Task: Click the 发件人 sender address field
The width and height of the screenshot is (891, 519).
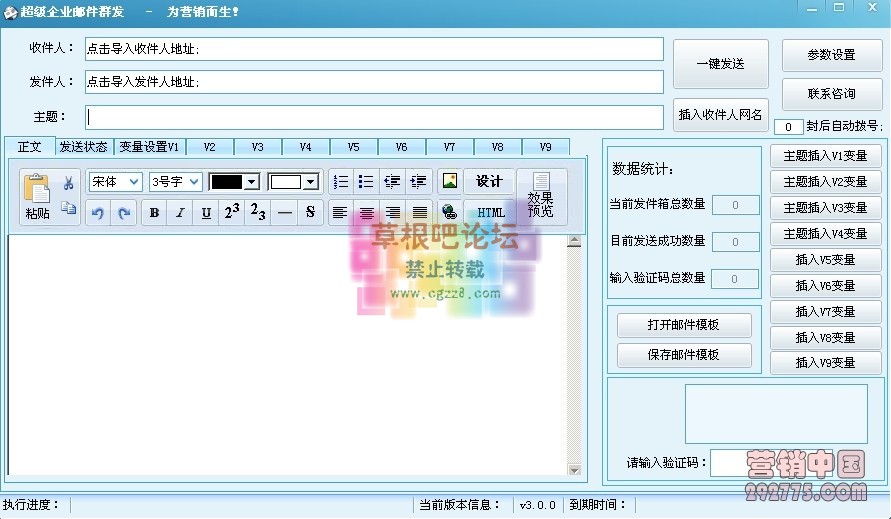Action: click(x=374, y=82)
